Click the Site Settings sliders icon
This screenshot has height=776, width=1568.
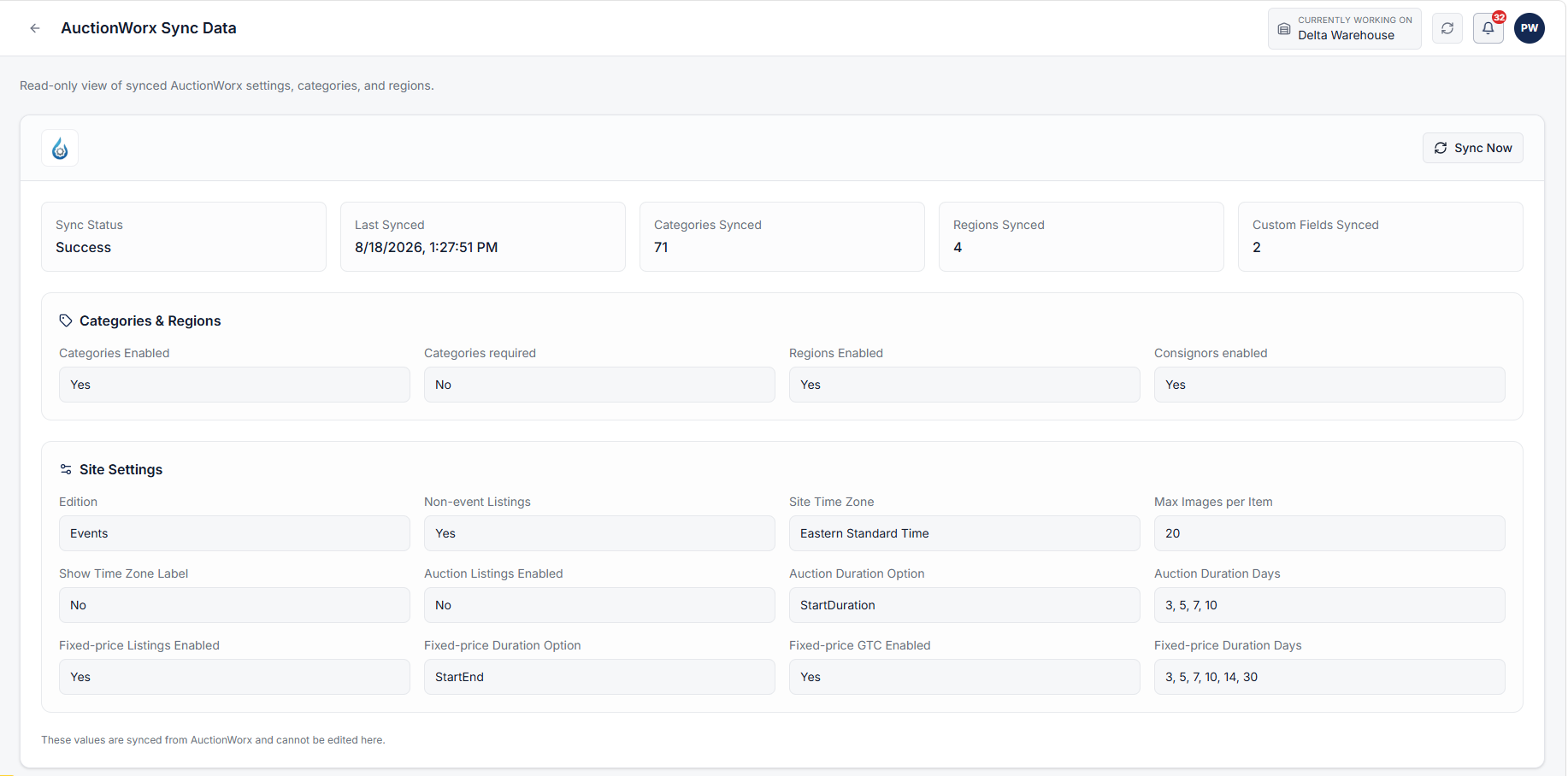tap(66, 469)
